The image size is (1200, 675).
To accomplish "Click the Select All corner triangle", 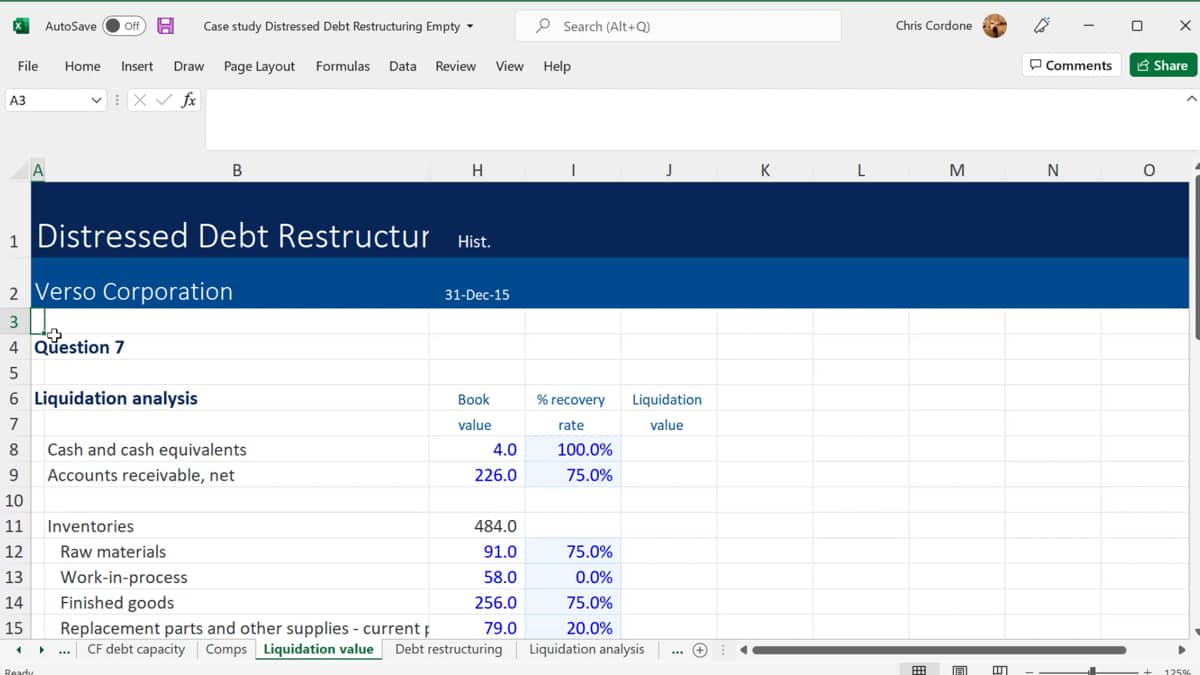I will [x=19, y=170].
